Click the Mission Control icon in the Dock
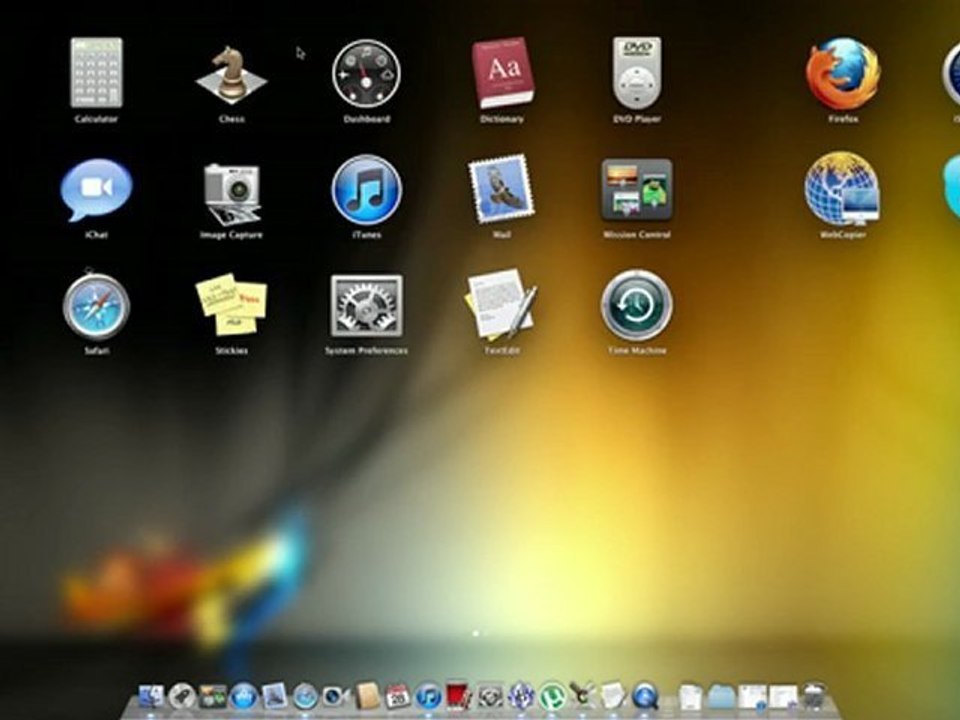The height and width of the screenshot is (720, 960). [212, 696]
